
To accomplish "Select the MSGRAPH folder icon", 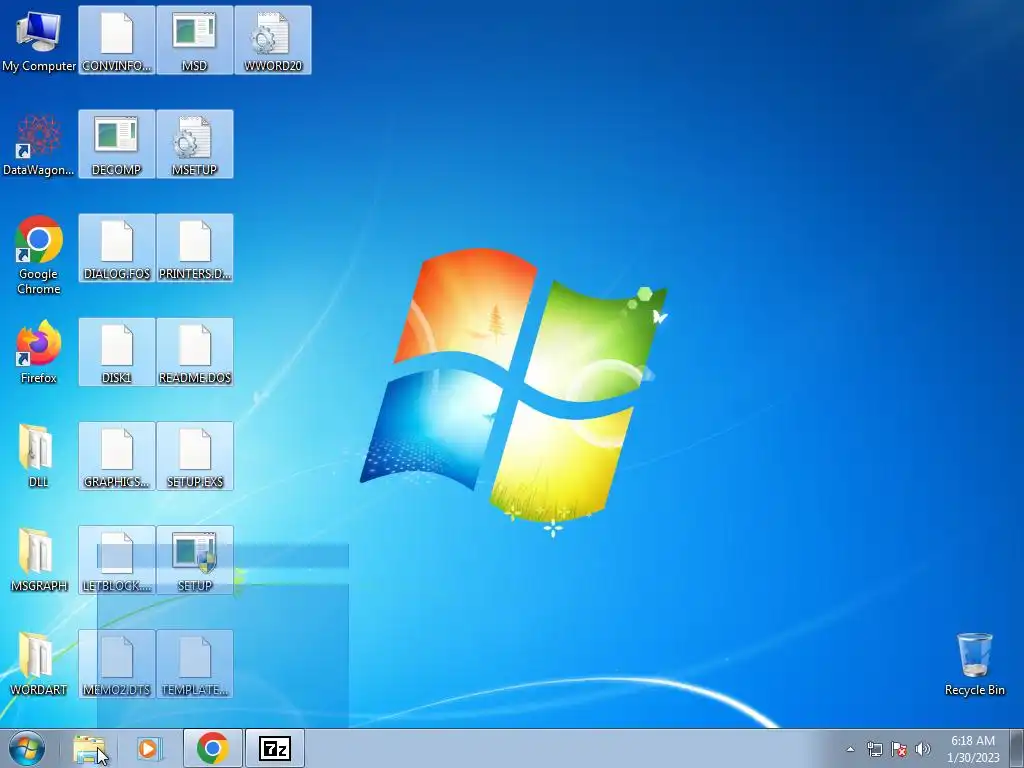I will pos(39,560).
